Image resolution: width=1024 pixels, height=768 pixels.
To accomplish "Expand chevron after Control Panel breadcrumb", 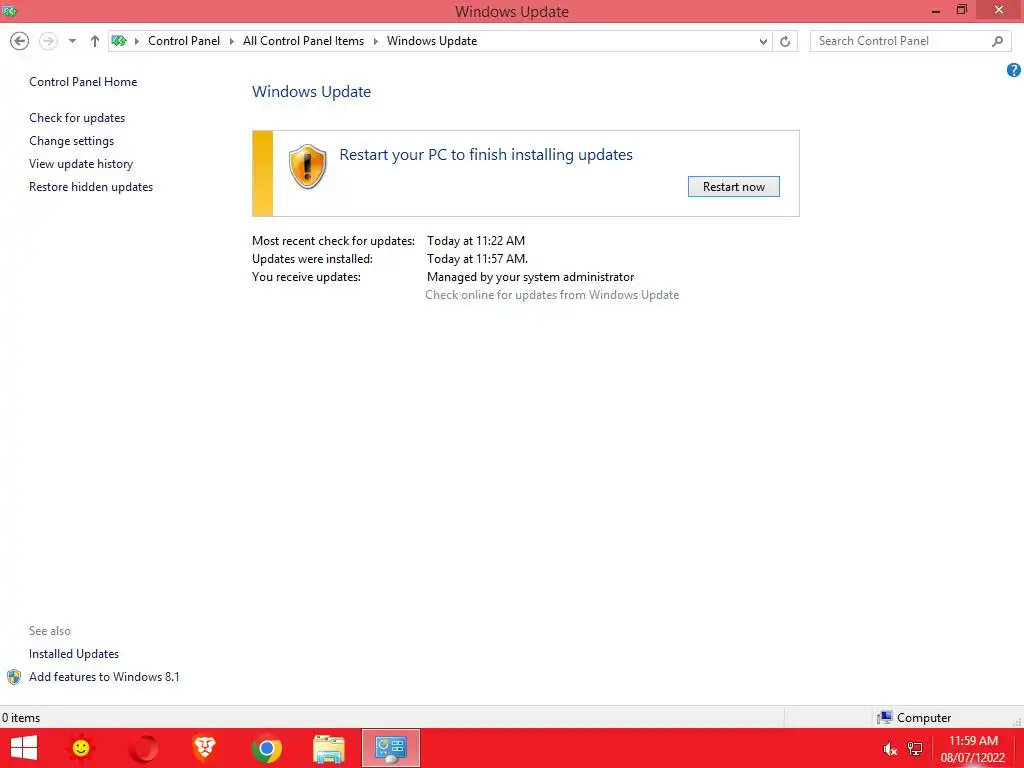I will [231, 41].
